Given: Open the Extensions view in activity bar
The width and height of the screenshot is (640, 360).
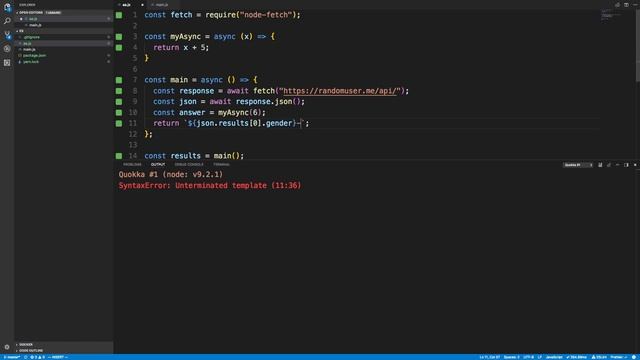Looking at the screenshot, I should click(x=7, y=62).
